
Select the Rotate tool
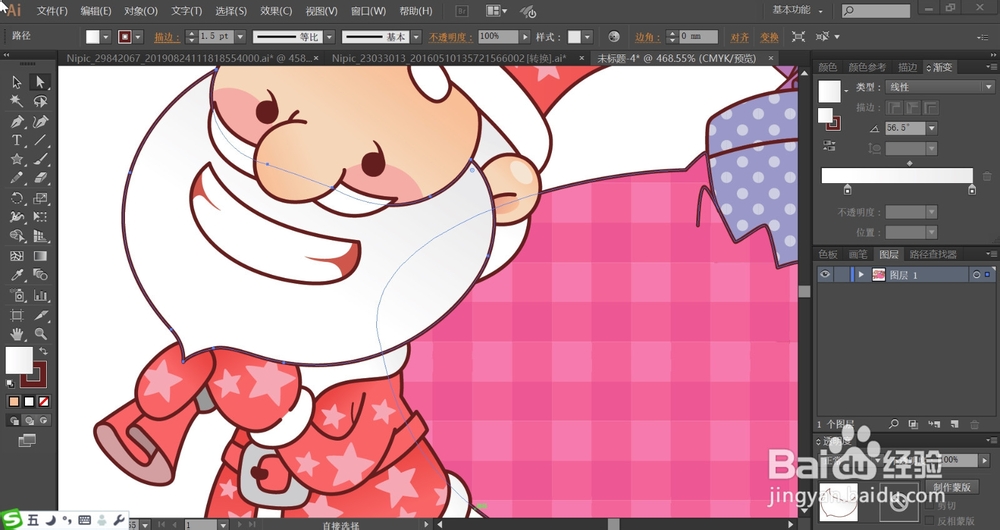point(17,198)
